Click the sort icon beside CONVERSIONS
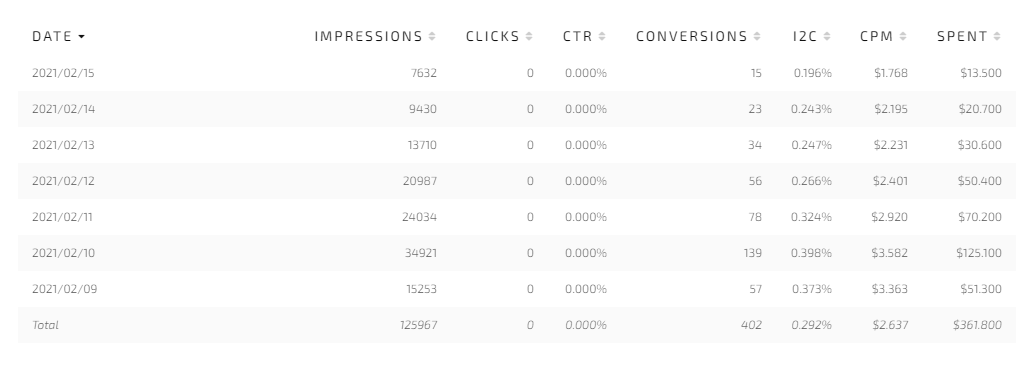 pos(757,36)
